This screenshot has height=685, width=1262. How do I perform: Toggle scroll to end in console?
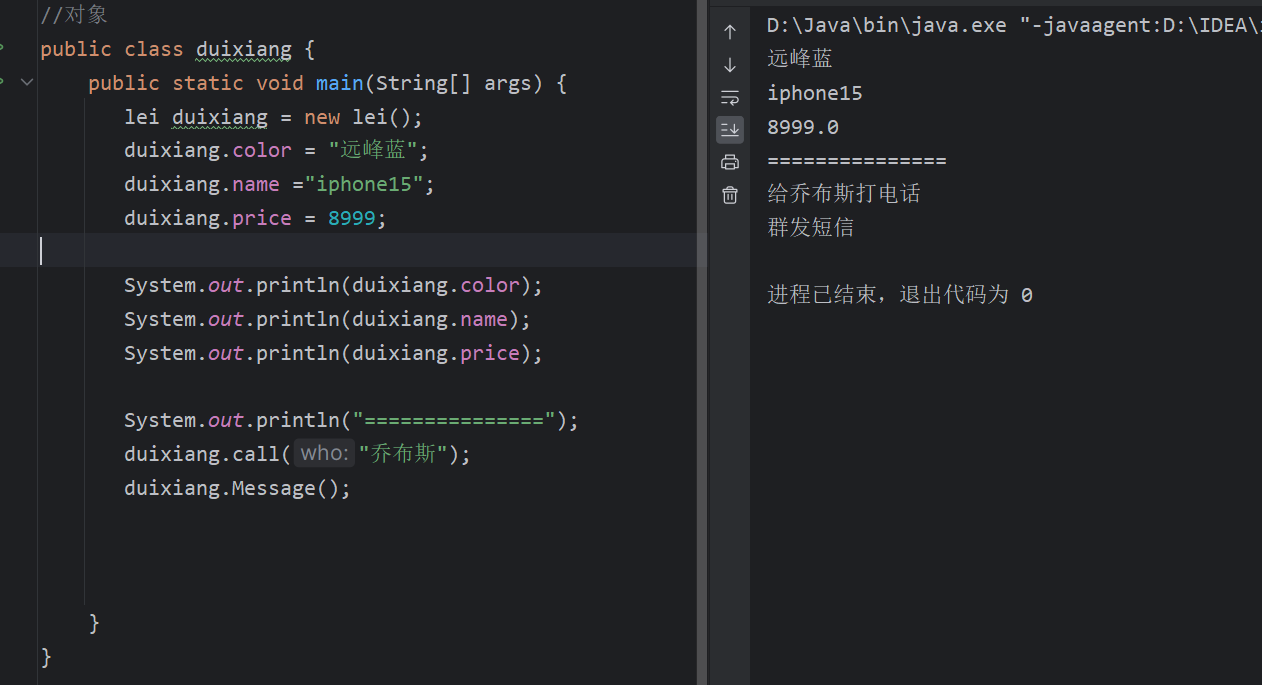(730, 129)
